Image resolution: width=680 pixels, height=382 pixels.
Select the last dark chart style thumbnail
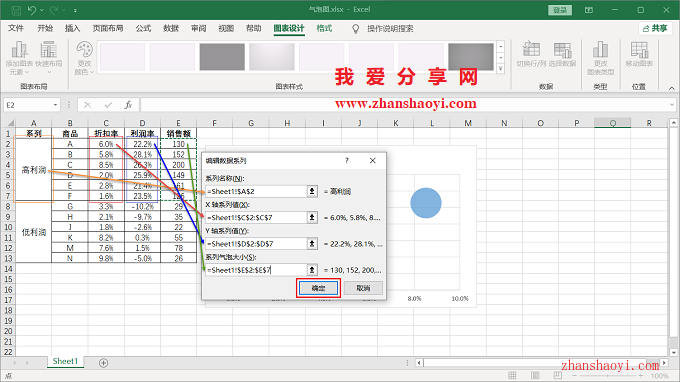[x=471, y=56]
